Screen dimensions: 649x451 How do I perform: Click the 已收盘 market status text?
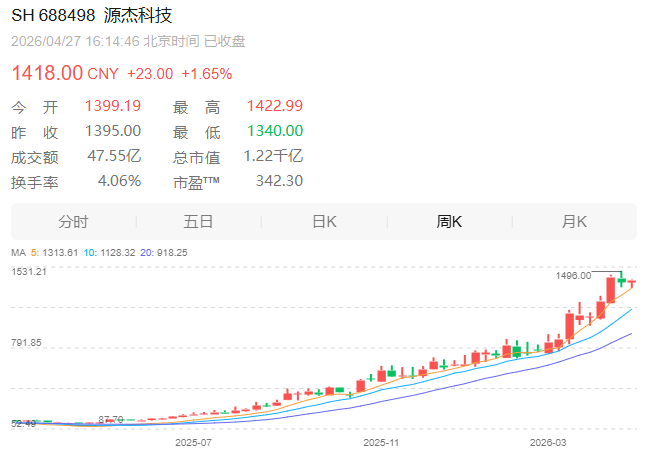[x=225, y=41]
